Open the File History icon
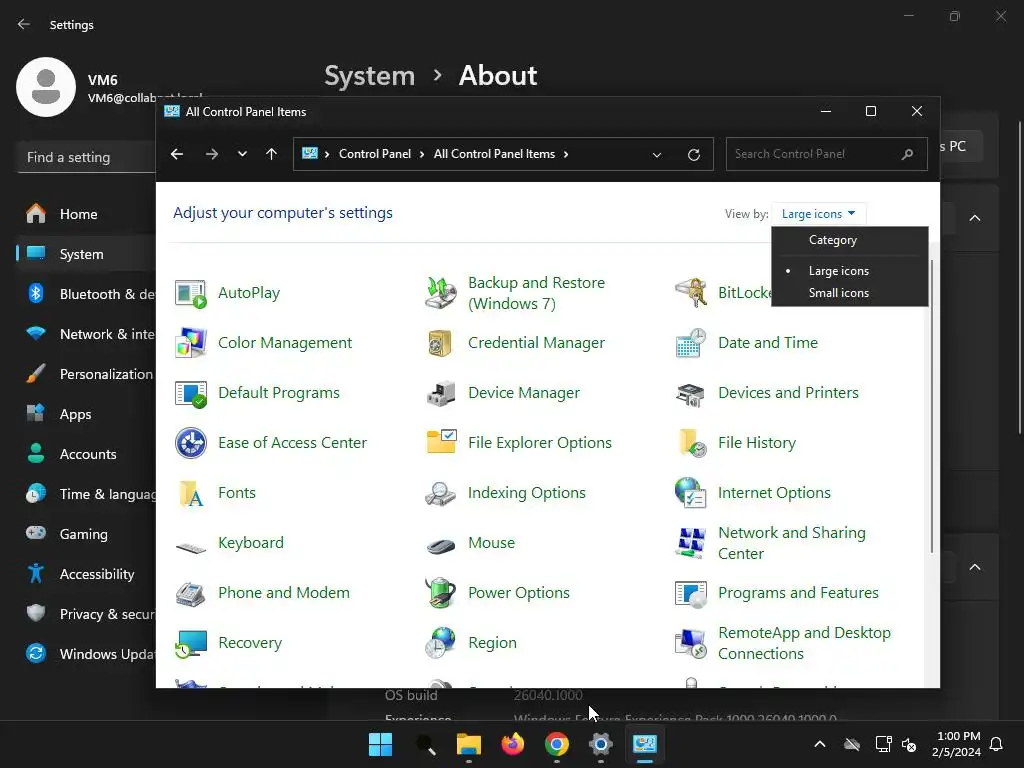 click(691, 443)
